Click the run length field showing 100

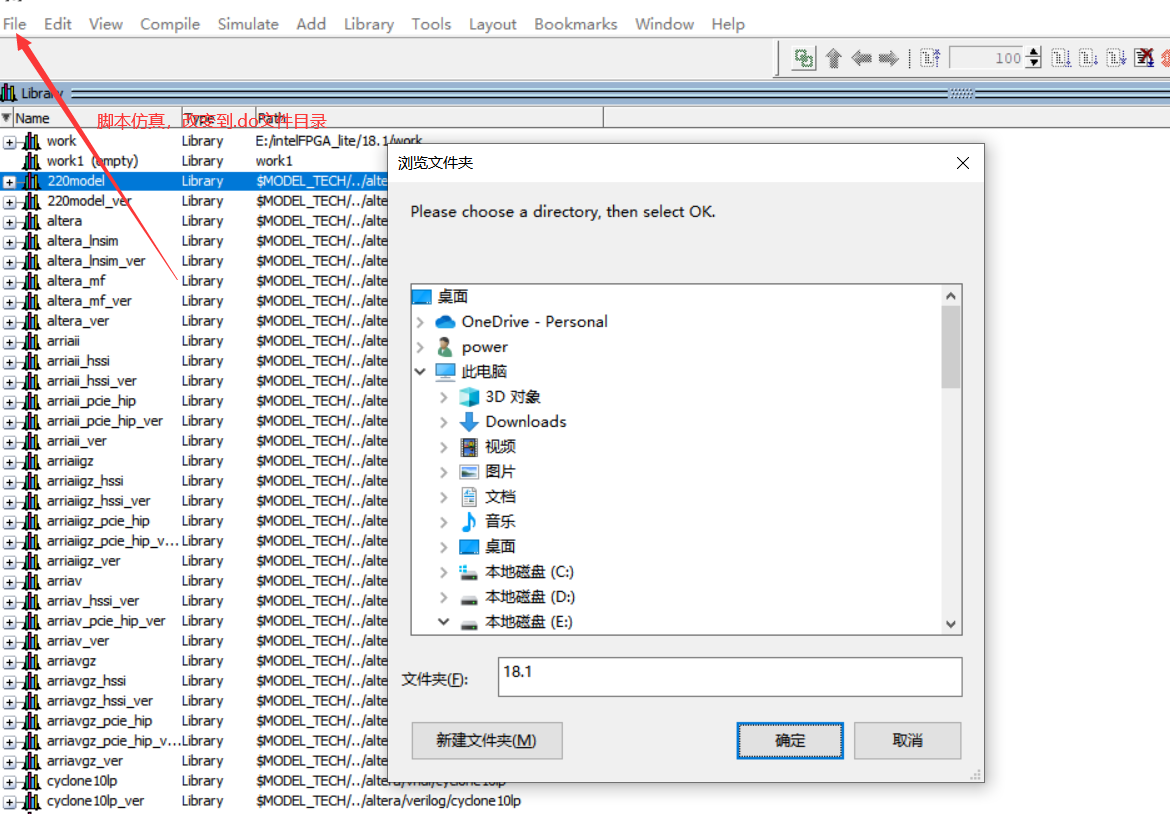point(987,58)
